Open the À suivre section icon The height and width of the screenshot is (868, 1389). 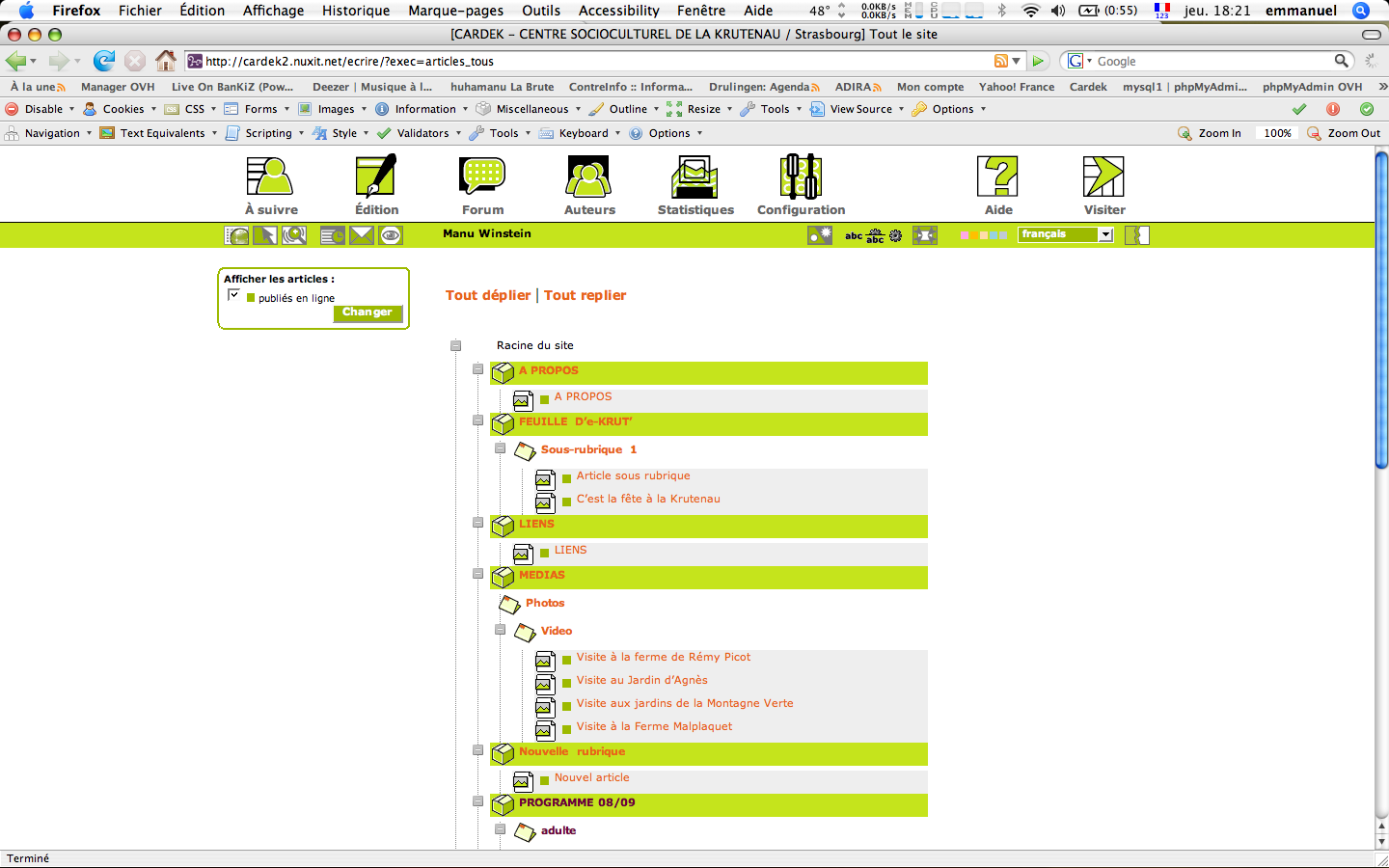pos(270,177)
